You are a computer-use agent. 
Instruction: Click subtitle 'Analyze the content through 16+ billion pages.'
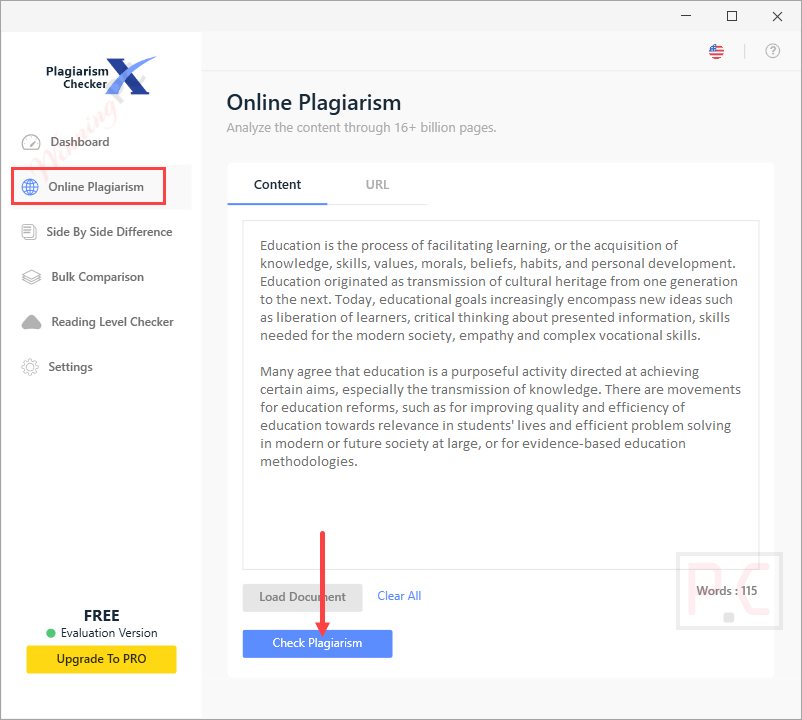(x=361, y=128)
